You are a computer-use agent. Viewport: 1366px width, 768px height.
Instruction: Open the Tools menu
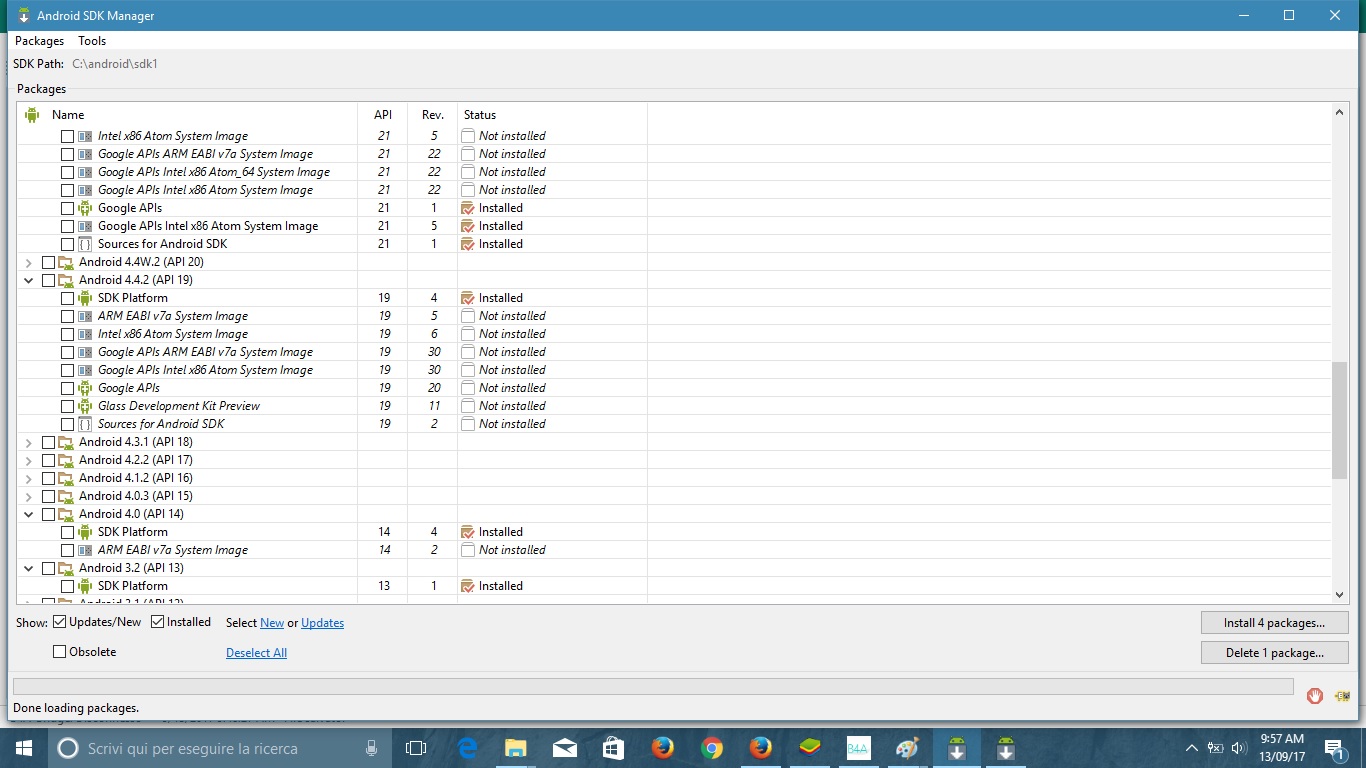(x=92, y=41)
